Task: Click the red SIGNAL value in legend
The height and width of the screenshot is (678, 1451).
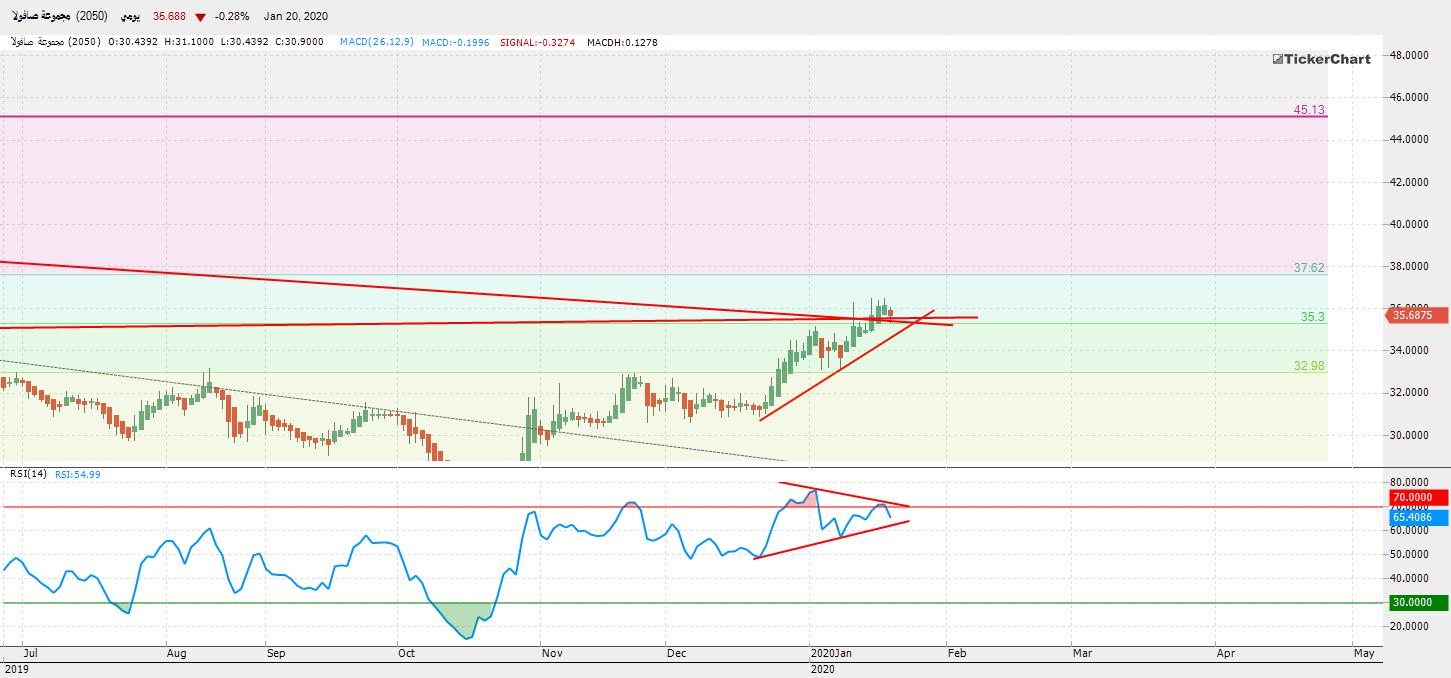Action: coord(547,42)
